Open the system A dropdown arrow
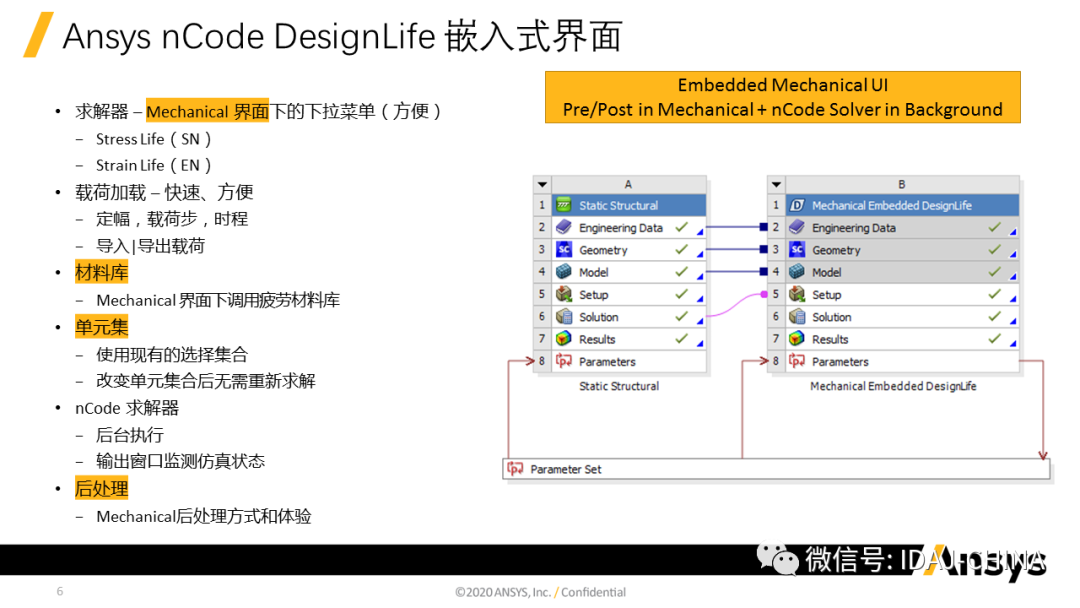 [x=542, y=185]
